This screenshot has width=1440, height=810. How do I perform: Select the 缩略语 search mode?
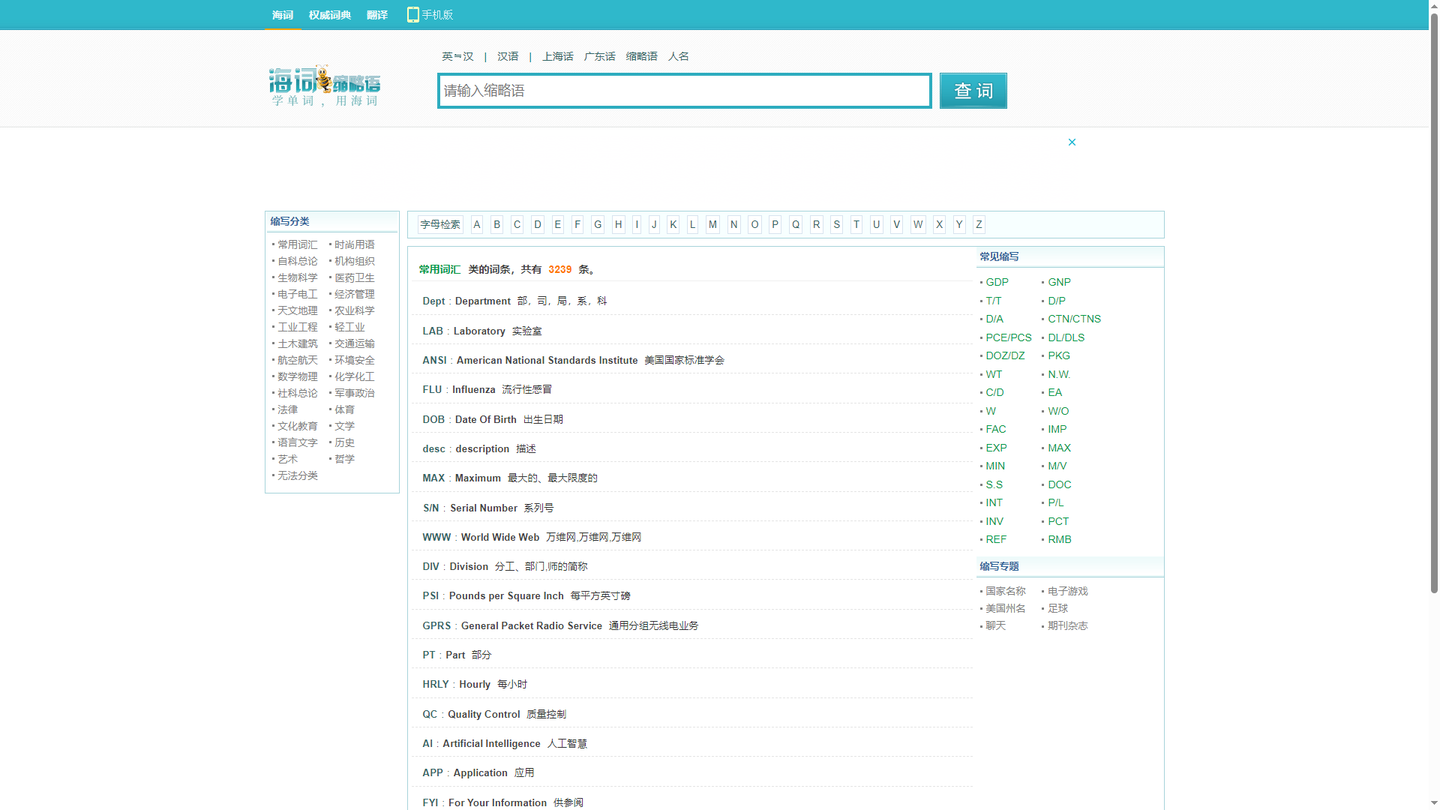coord(642,57)
